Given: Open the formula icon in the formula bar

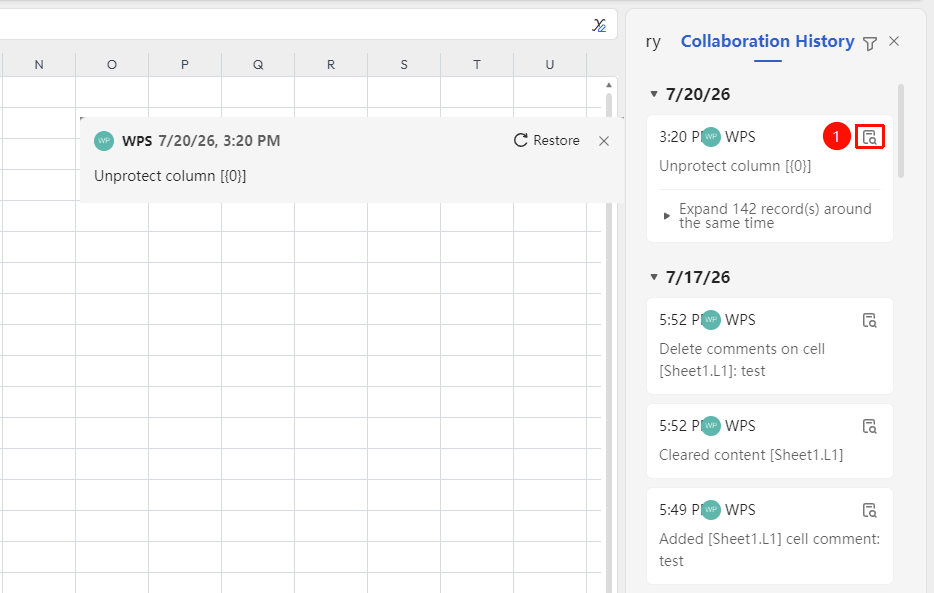Looking at the screenshot, I should tap(599, 25).
